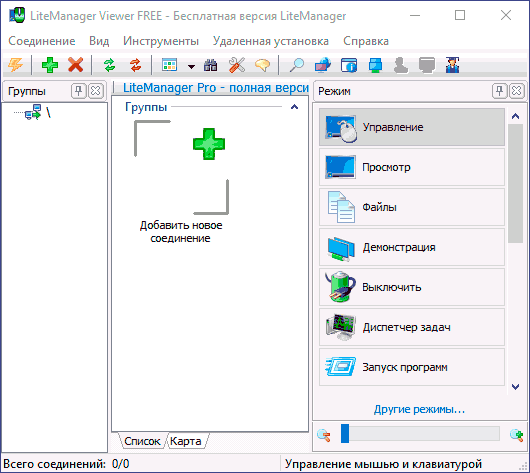Click the large green plus Добавить новое соединение
Image resolution: width=530 pixels, height=473 pixels.
[x=209, y=144]
